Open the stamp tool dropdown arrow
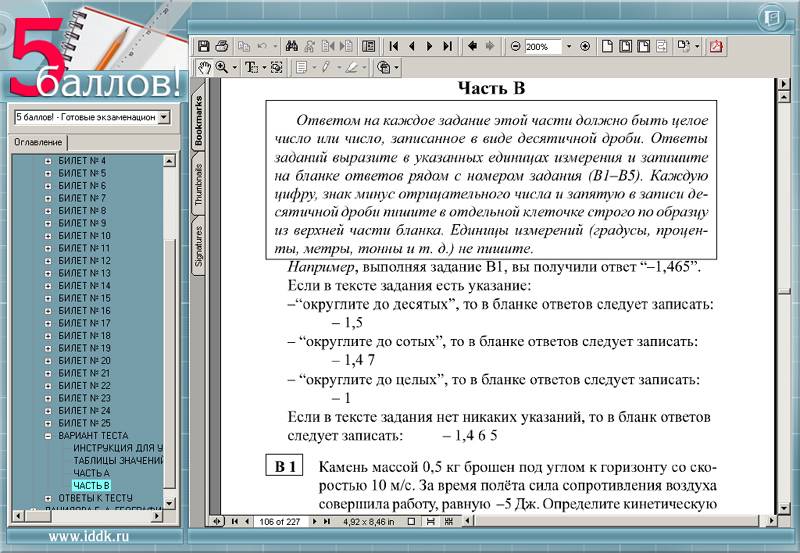800x553 pixels. (396, 67)
